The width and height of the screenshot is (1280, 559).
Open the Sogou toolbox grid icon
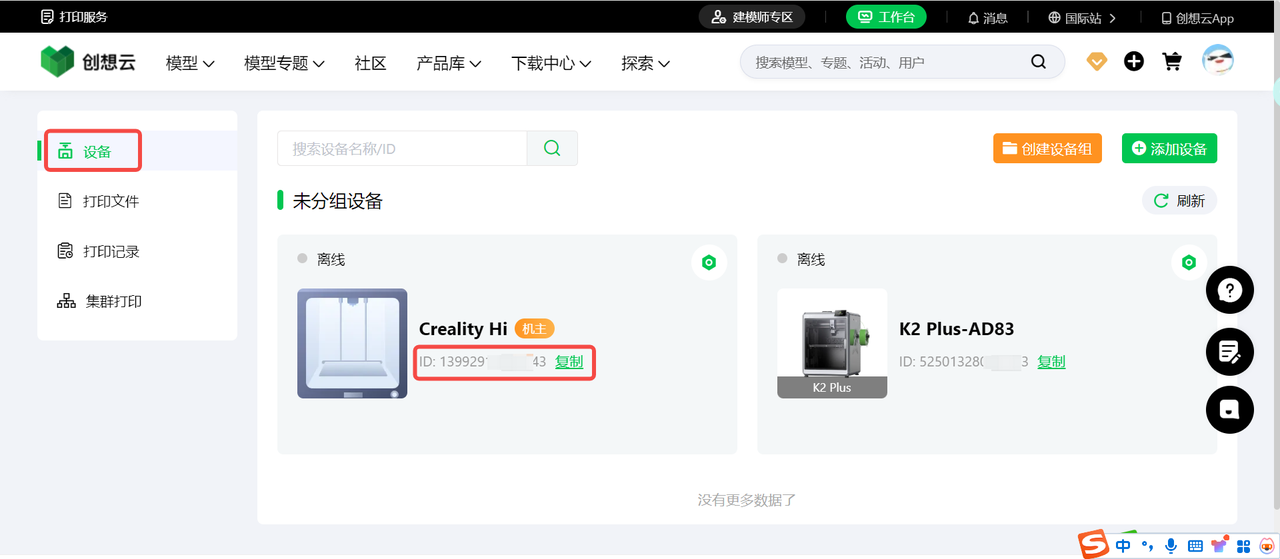point(1243,546)
